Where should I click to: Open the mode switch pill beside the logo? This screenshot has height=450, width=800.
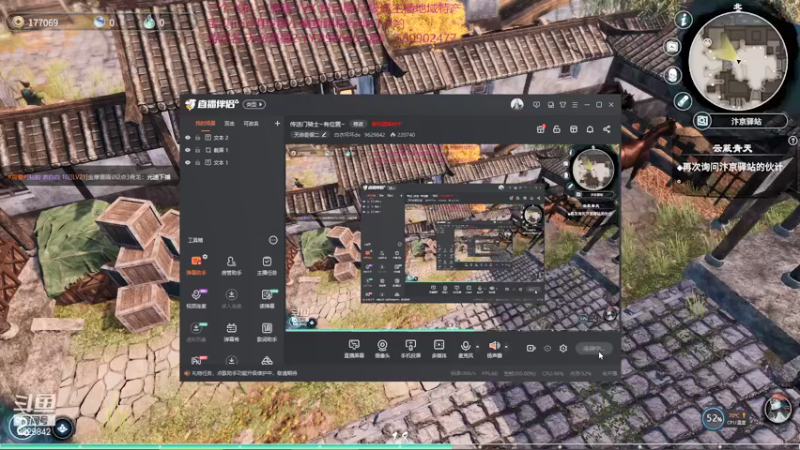click(x=254, y=104)
